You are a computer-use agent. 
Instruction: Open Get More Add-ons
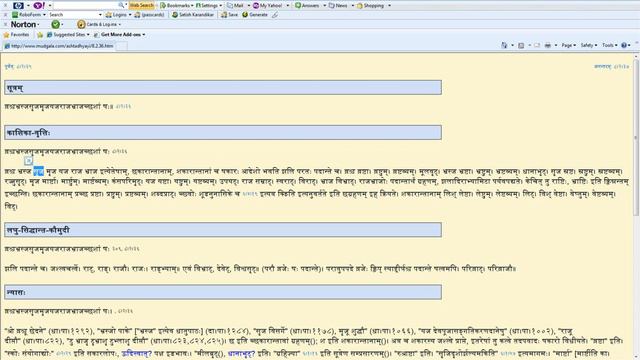120,35
